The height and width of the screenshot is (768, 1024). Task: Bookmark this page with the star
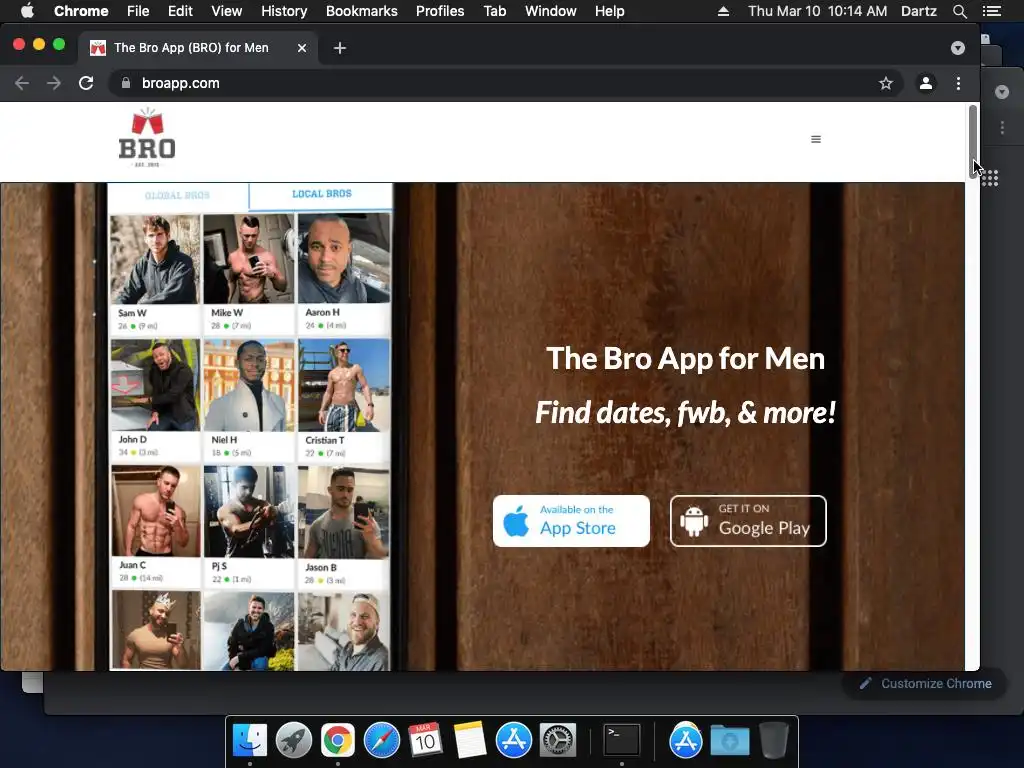[x=886, y=83]
